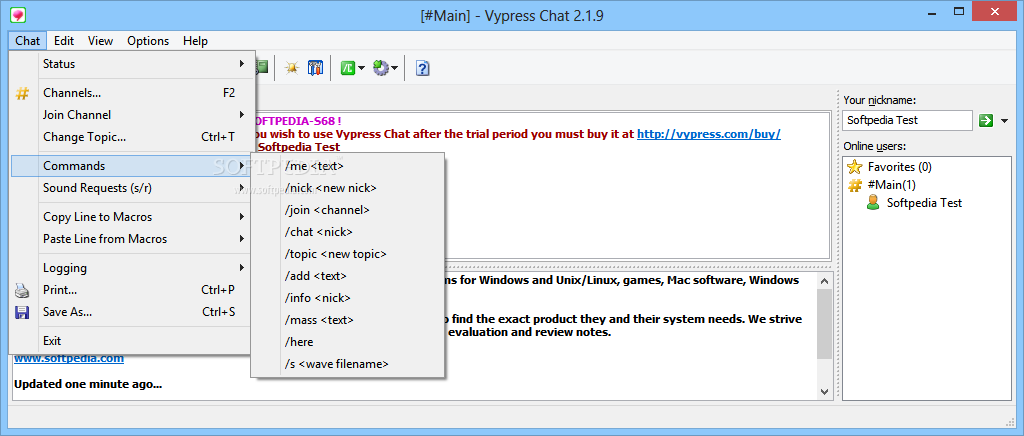Click the message box scrollbar up arrow
This screenshot has height=436, width=1024.
coord(825,281)
